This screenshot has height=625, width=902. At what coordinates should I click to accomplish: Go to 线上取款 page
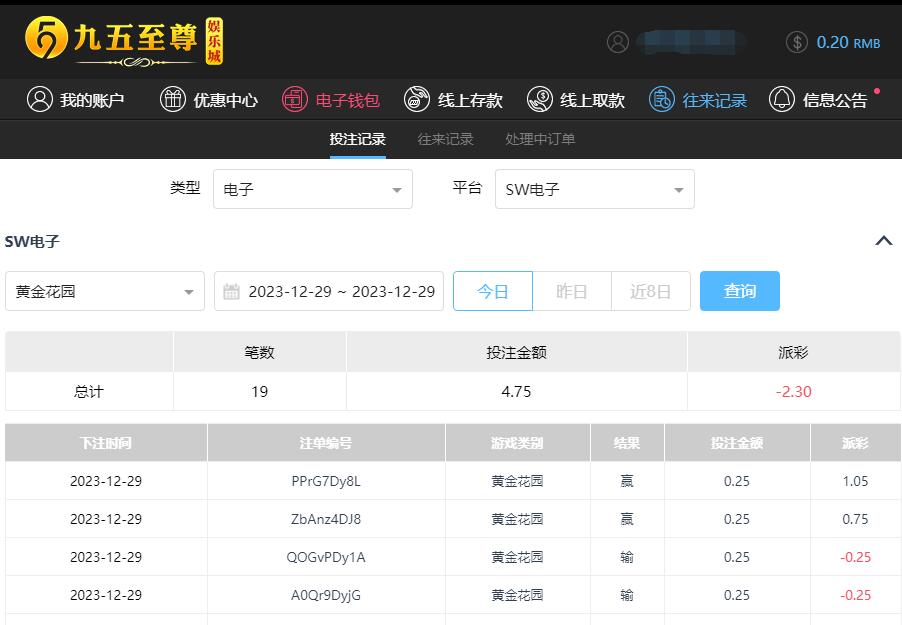point(576,100)
